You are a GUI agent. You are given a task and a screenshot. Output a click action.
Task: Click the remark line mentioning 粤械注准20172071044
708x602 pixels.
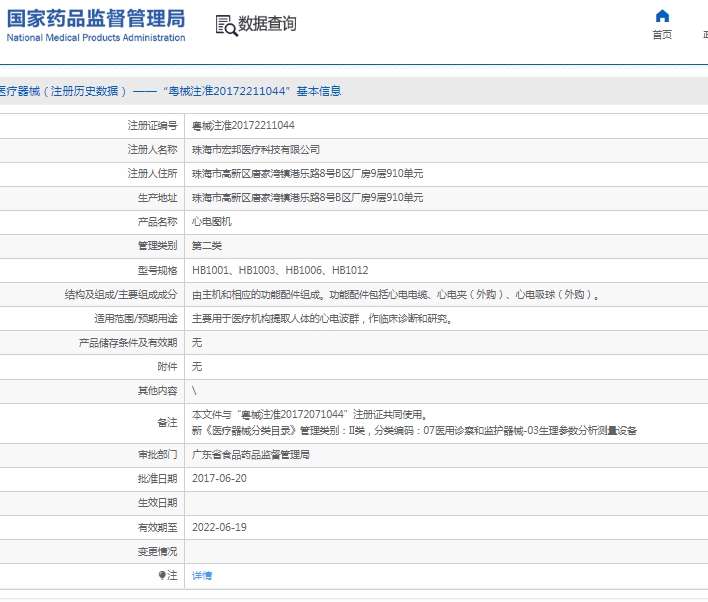[x=310, y=415]
